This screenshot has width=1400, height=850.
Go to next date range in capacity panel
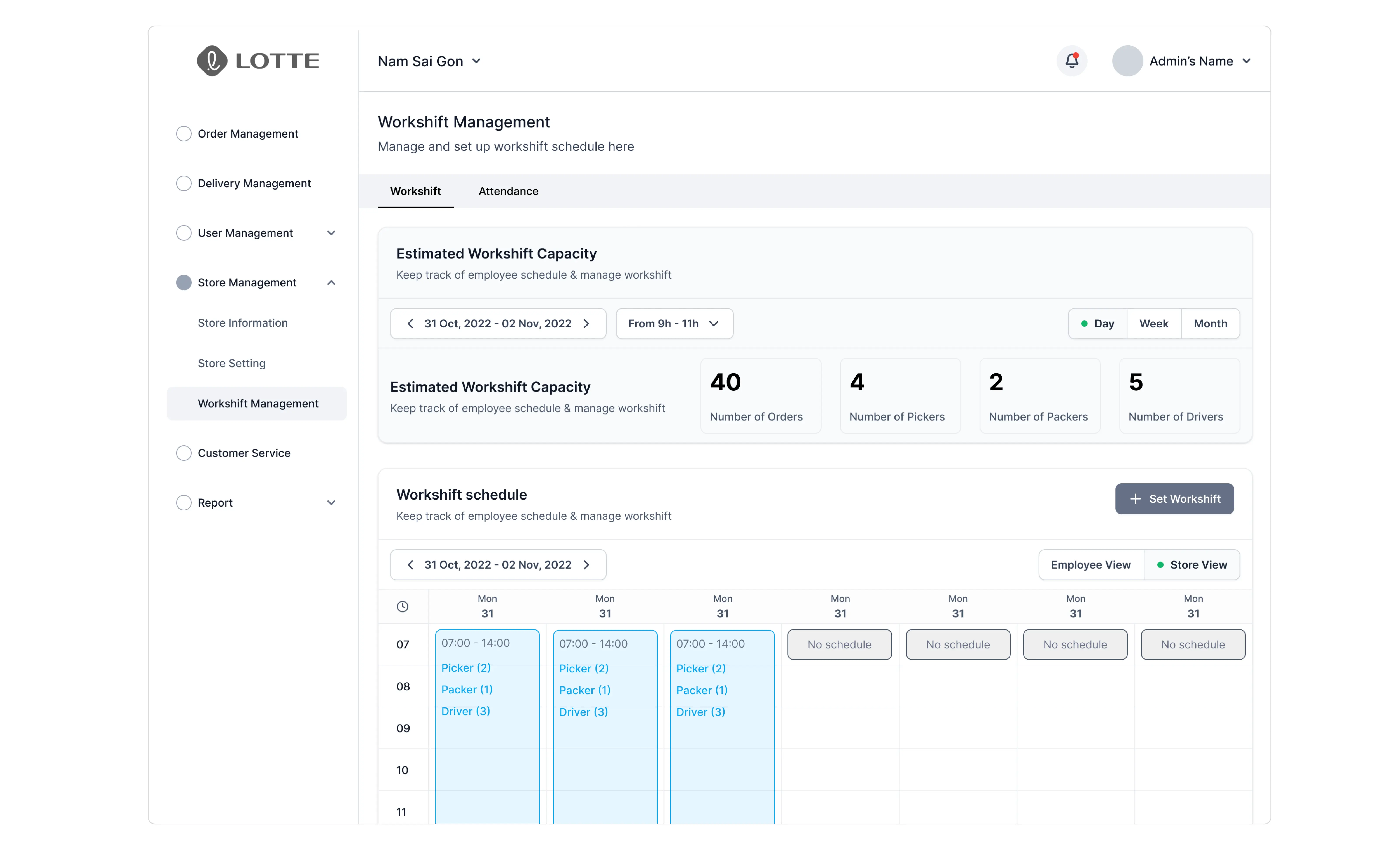coord(587,324)
